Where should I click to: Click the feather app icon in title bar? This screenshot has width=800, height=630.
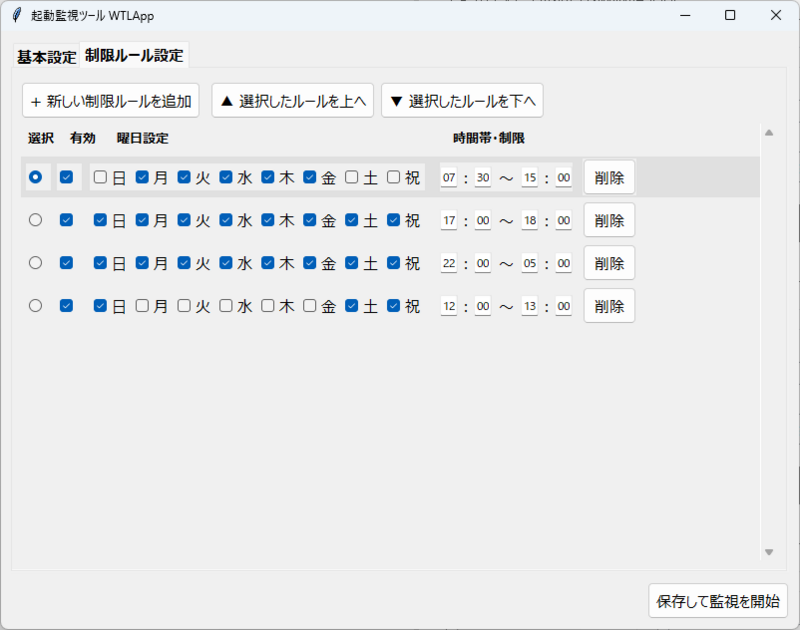(16, 15)
